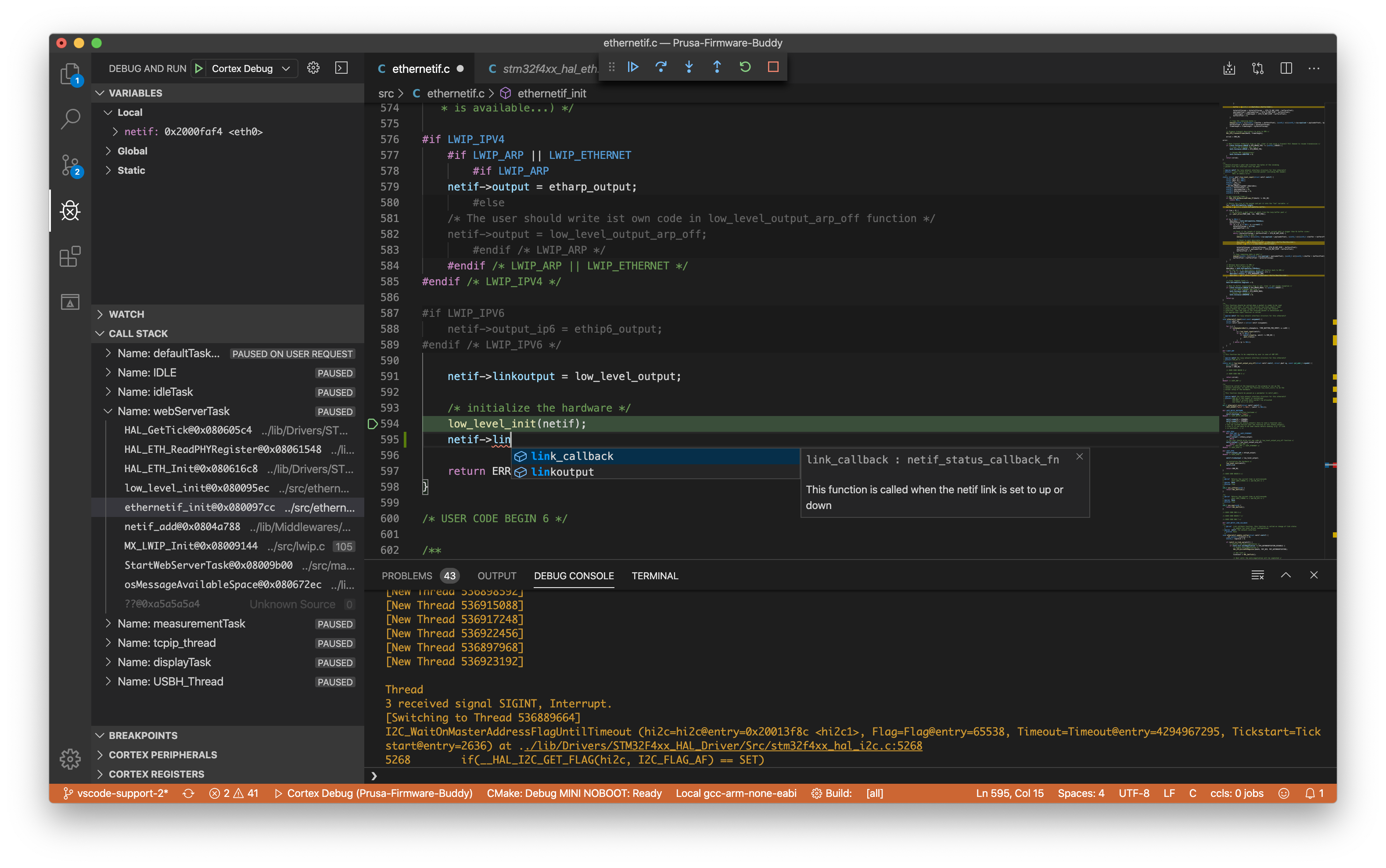Choose linkoutput suggestion

(x=655, y=472)
